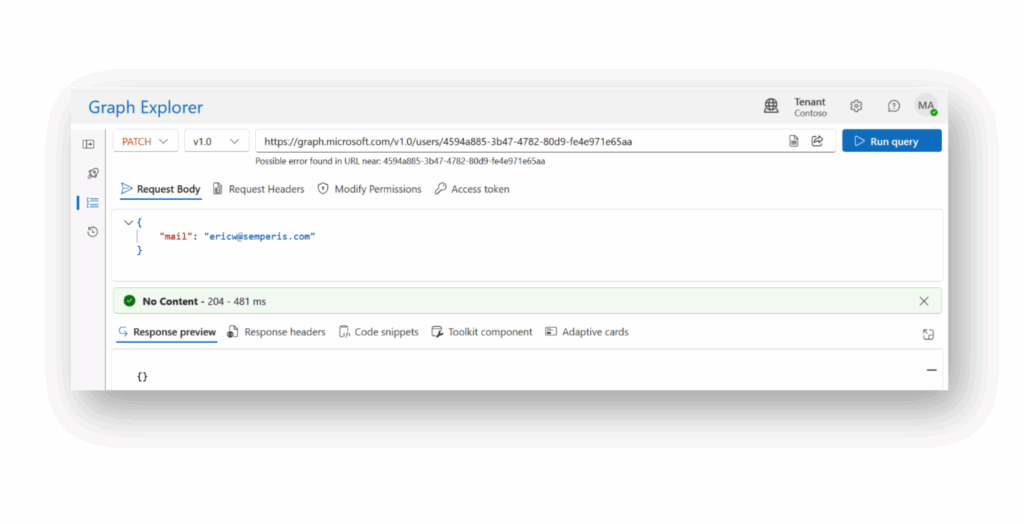Open the history clock icon in sidebar
1024x524 pixels.
[93, 231]
